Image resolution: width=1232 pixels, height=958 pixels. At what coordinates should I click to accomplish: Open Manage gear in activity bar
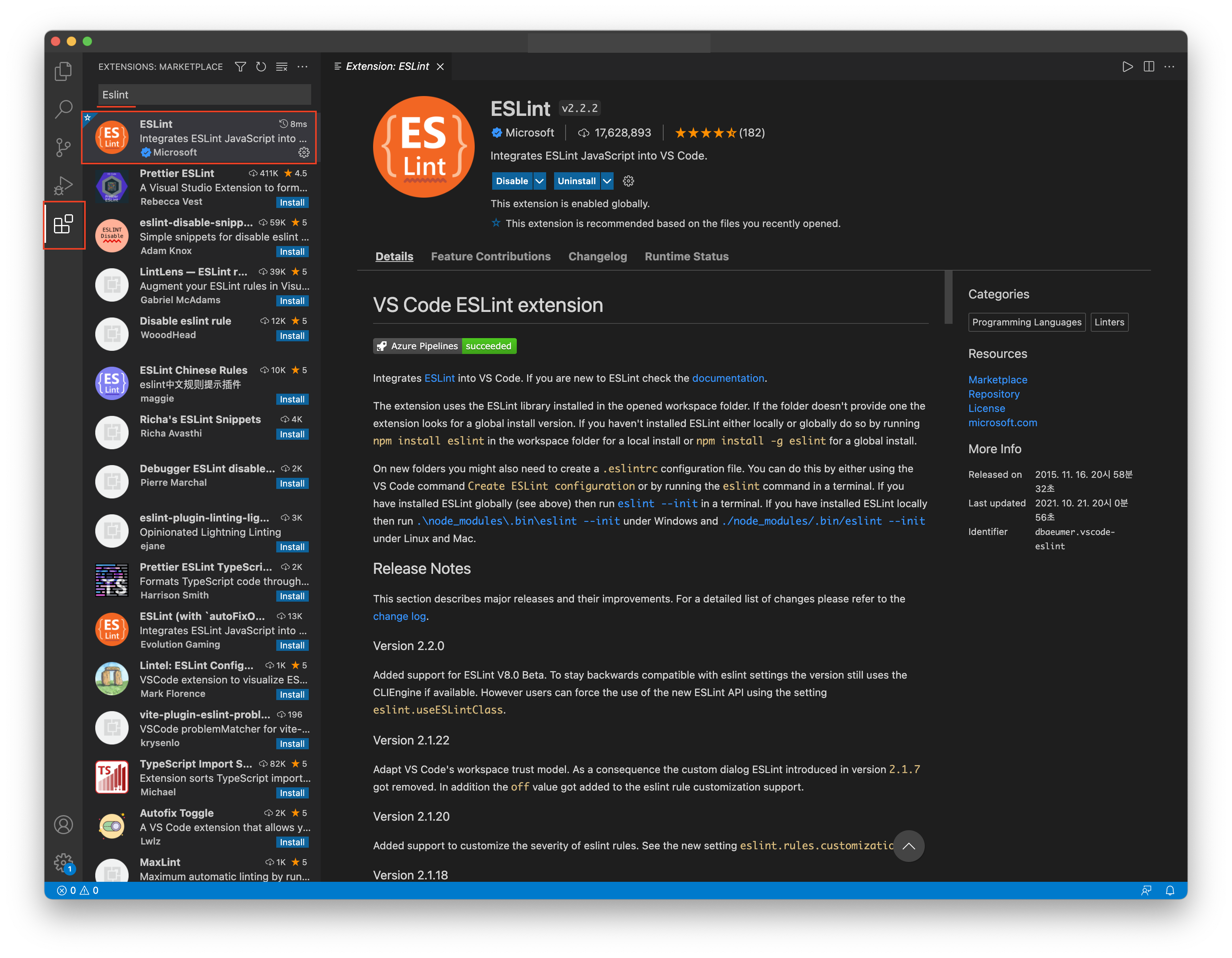tap(63, 862)
